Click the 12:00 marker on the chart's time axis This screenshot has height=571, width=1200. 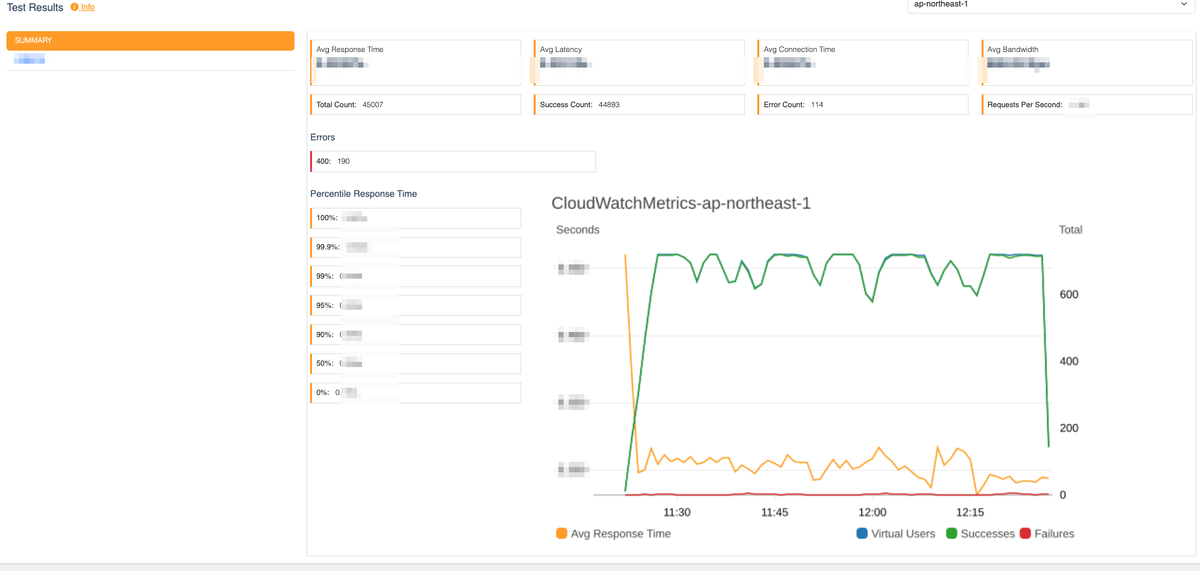873,512
